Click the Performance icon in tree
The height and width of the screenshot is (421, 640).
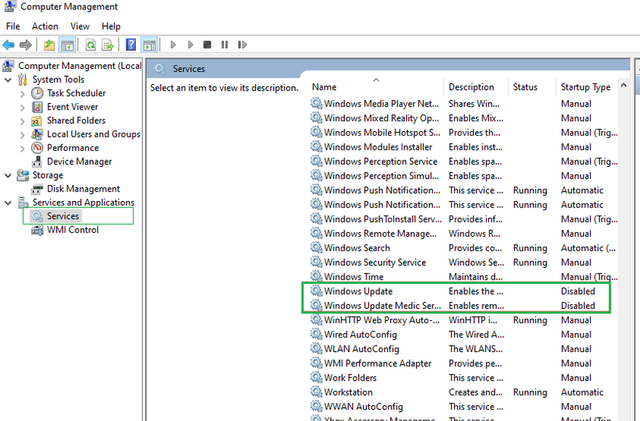tap(37, 148)
